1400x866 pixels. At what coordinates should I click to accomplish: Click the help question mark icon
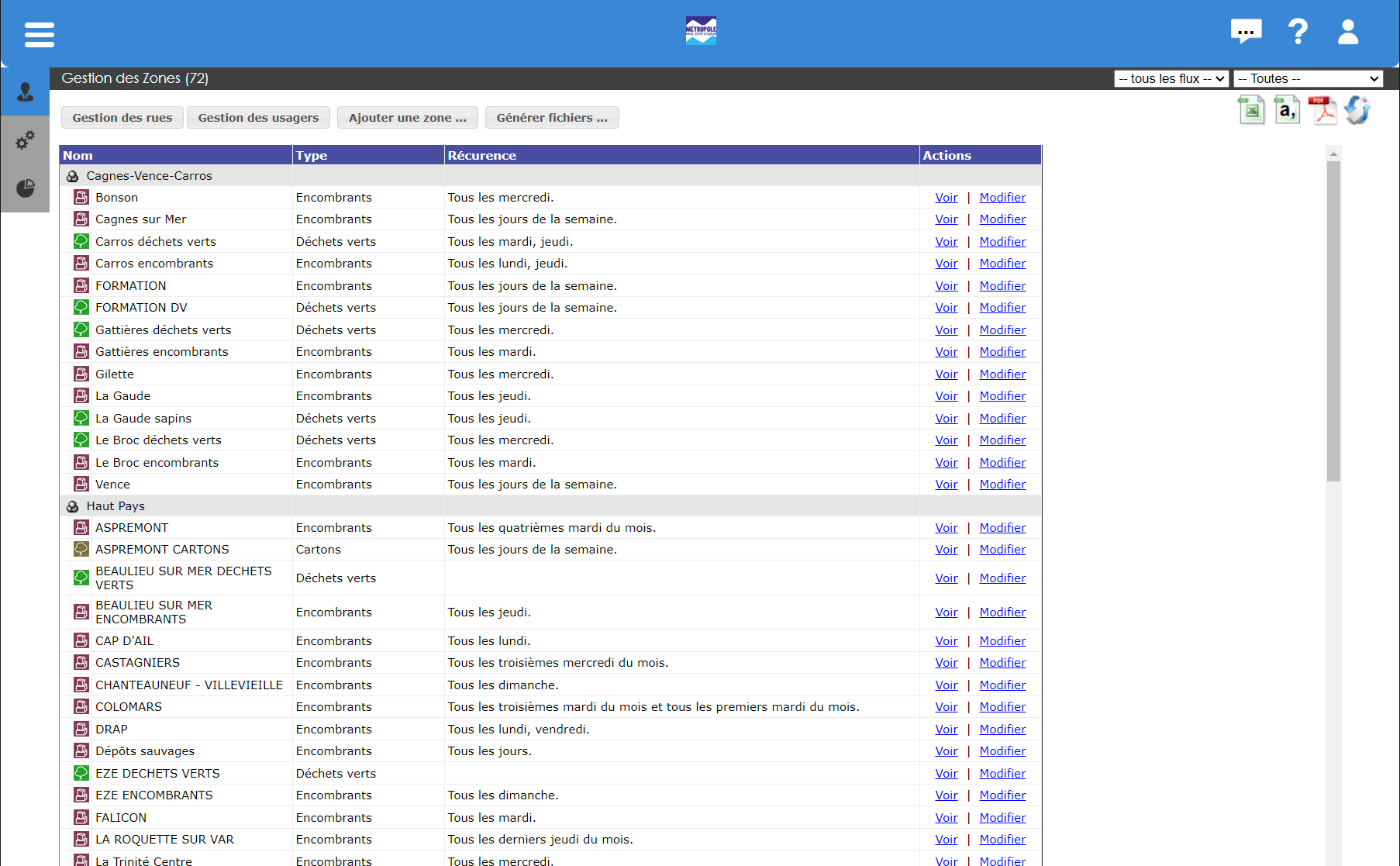tap(1298, 32)
